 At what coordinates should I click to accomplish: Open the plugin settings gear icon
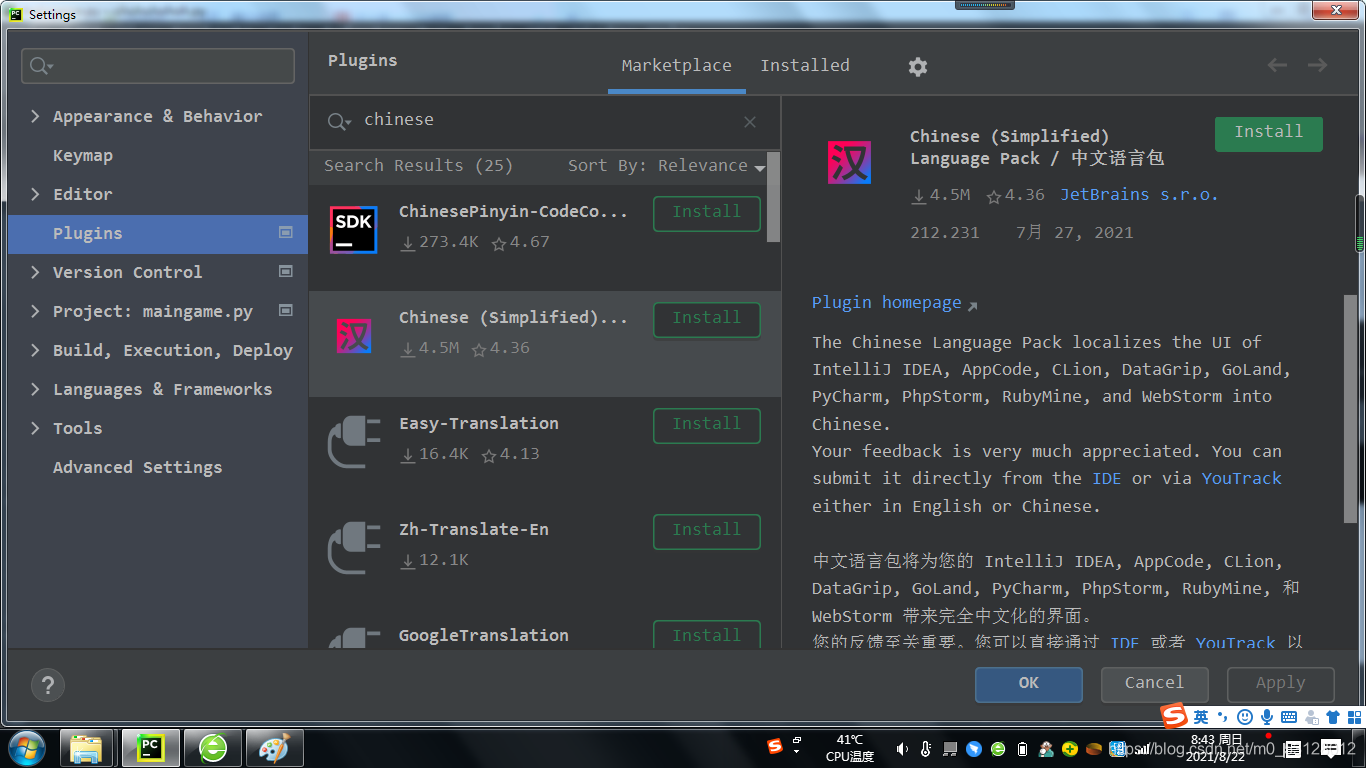[x=917, y=66]
